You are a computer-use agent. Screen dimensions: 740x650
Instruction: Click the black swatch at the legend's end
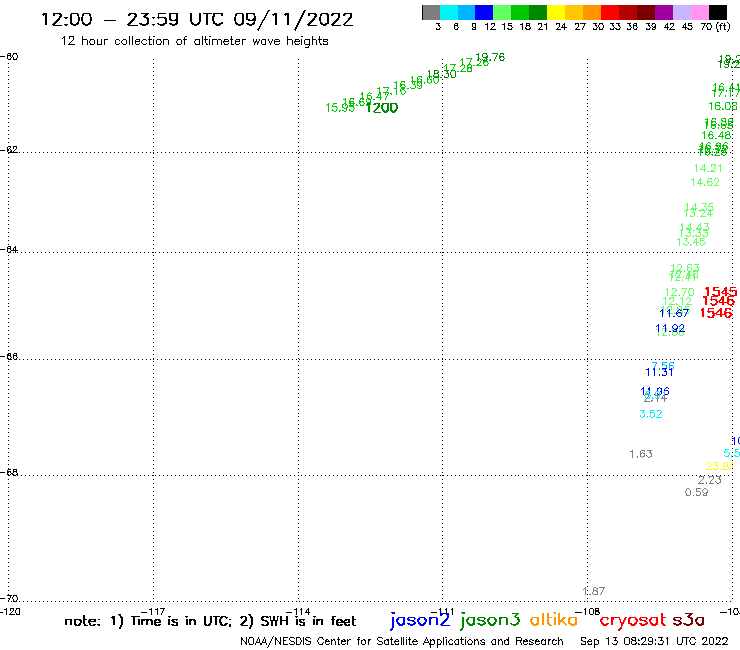click(717, 13)
